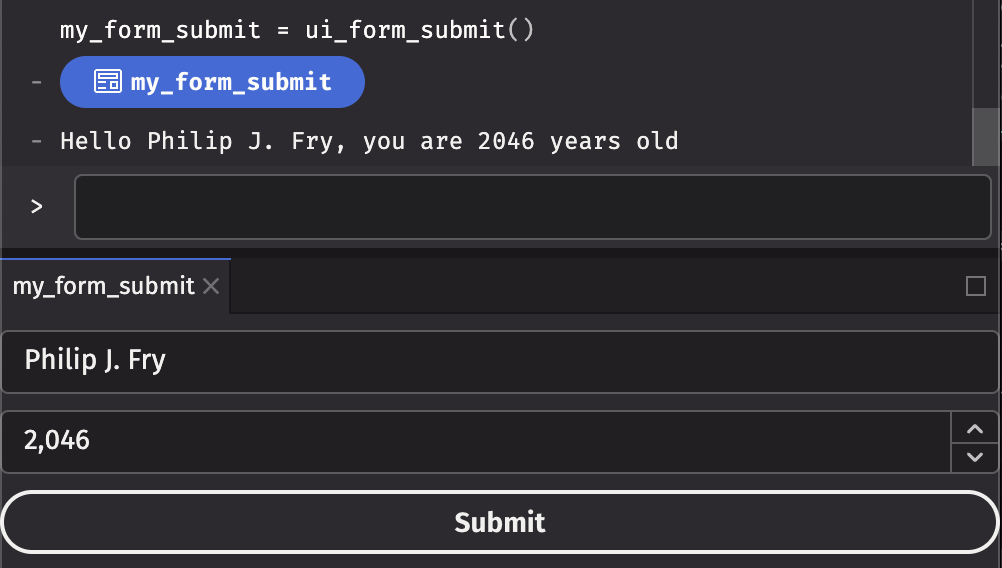Maximize the panel using the square icon
The image size is (1002, 568).
coord(976,287)
